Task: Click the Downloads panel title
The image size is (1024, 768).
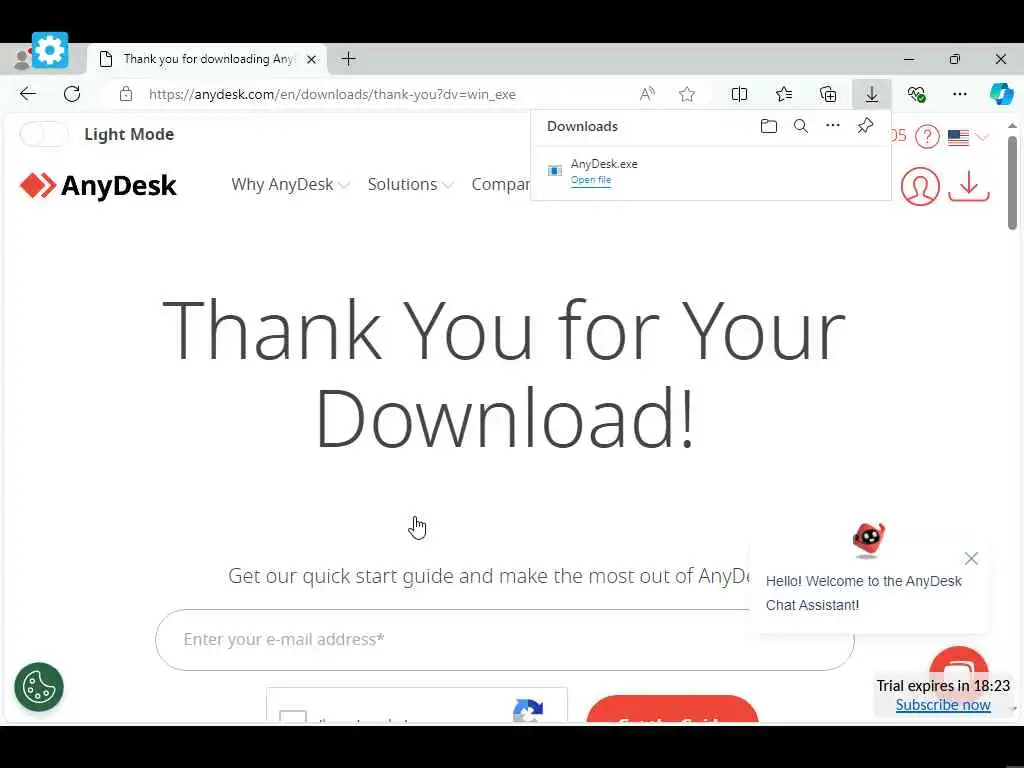Action: point(582,126)
